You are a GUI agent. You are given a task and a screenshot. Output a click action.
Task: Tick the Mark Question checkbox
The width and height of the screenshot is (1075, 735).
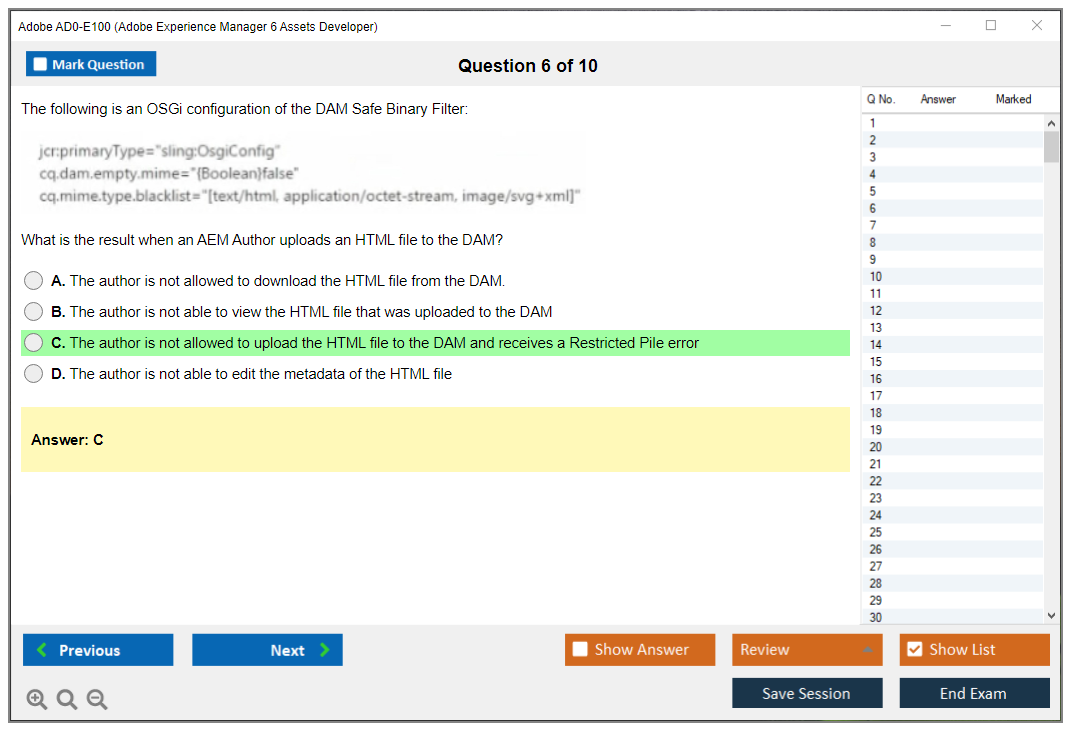[41, 65]
